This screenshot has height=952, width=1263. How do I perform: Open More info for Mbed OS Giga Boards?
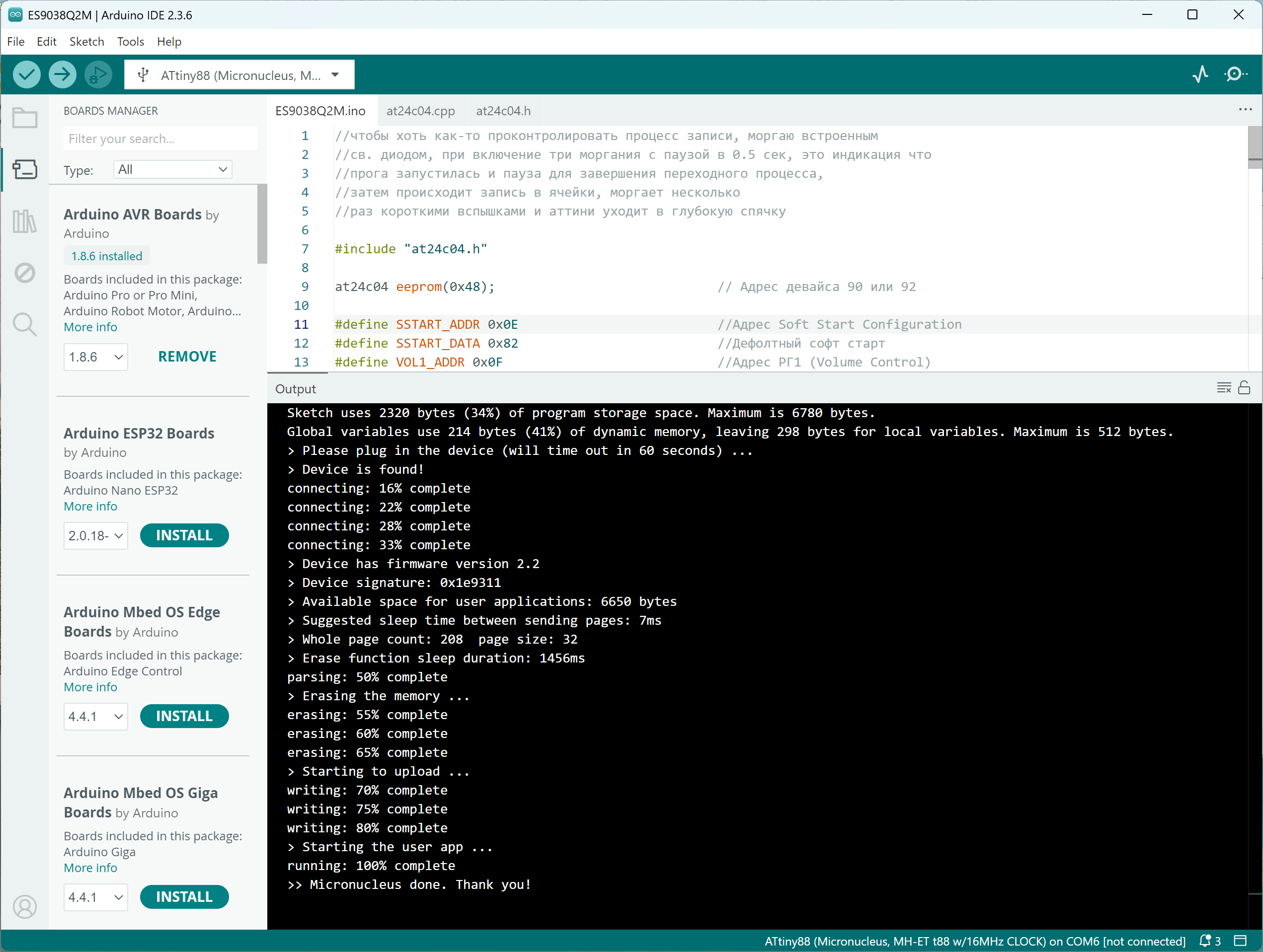pos(90,868)
